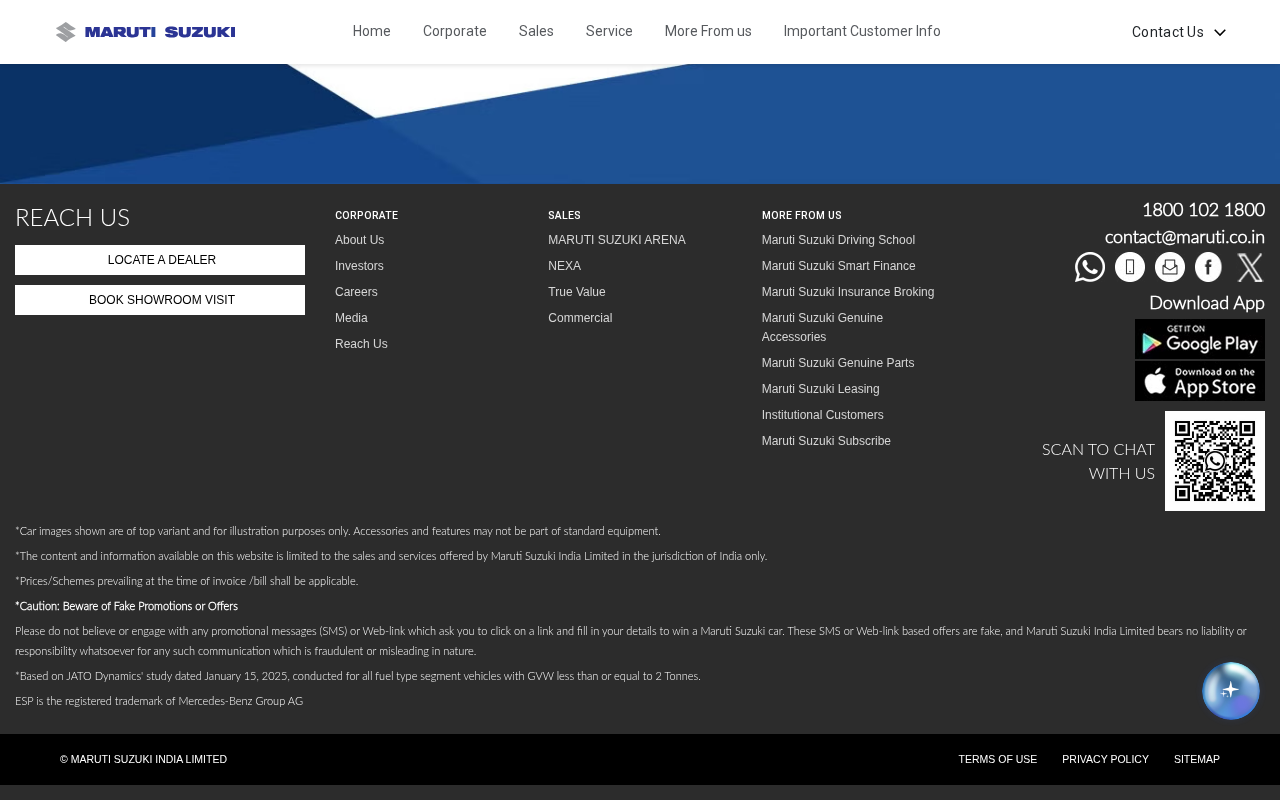Open the About Us link

click(360, 240)
